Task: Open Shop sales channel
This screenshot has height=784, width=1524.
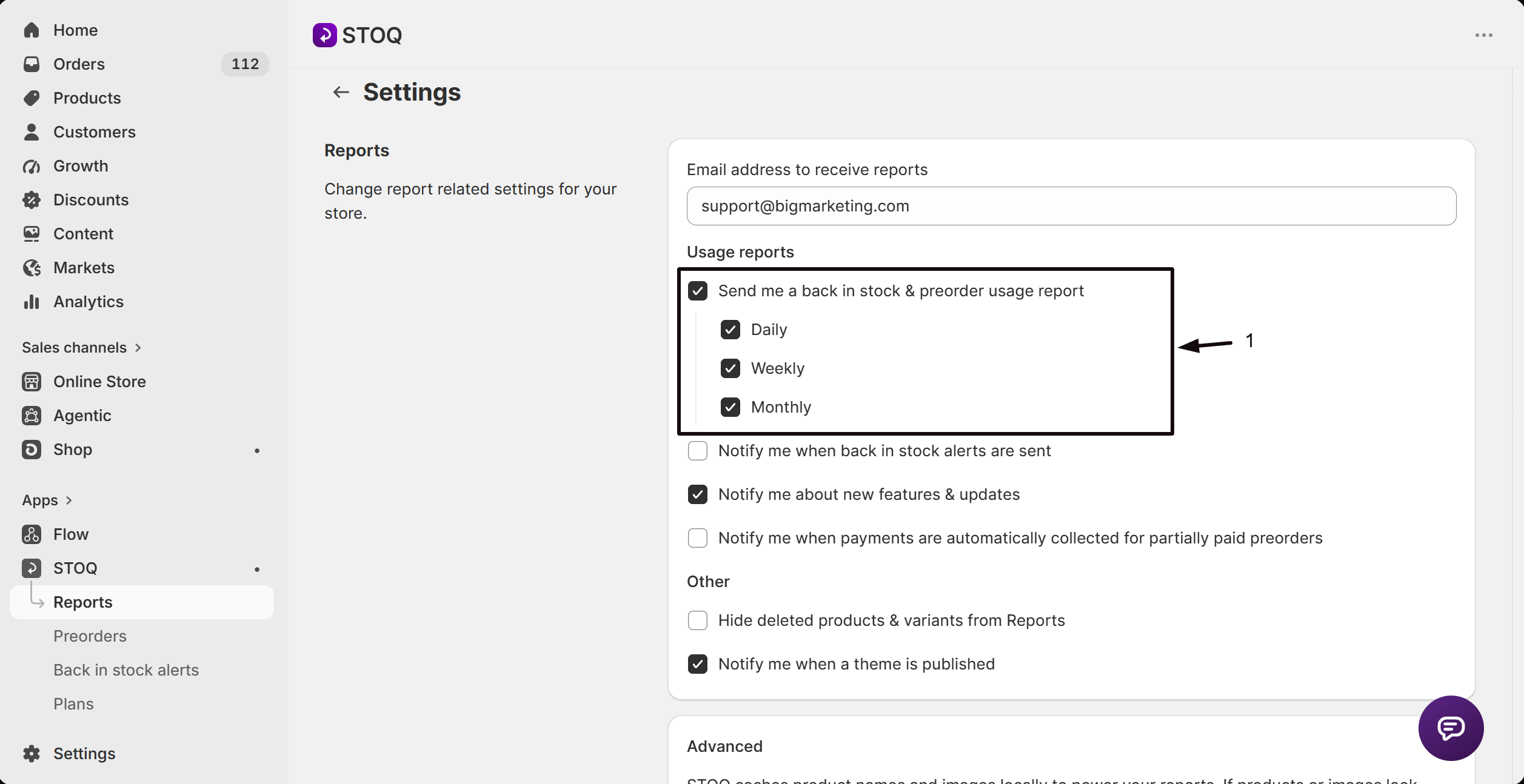Action: click(142, 450)
